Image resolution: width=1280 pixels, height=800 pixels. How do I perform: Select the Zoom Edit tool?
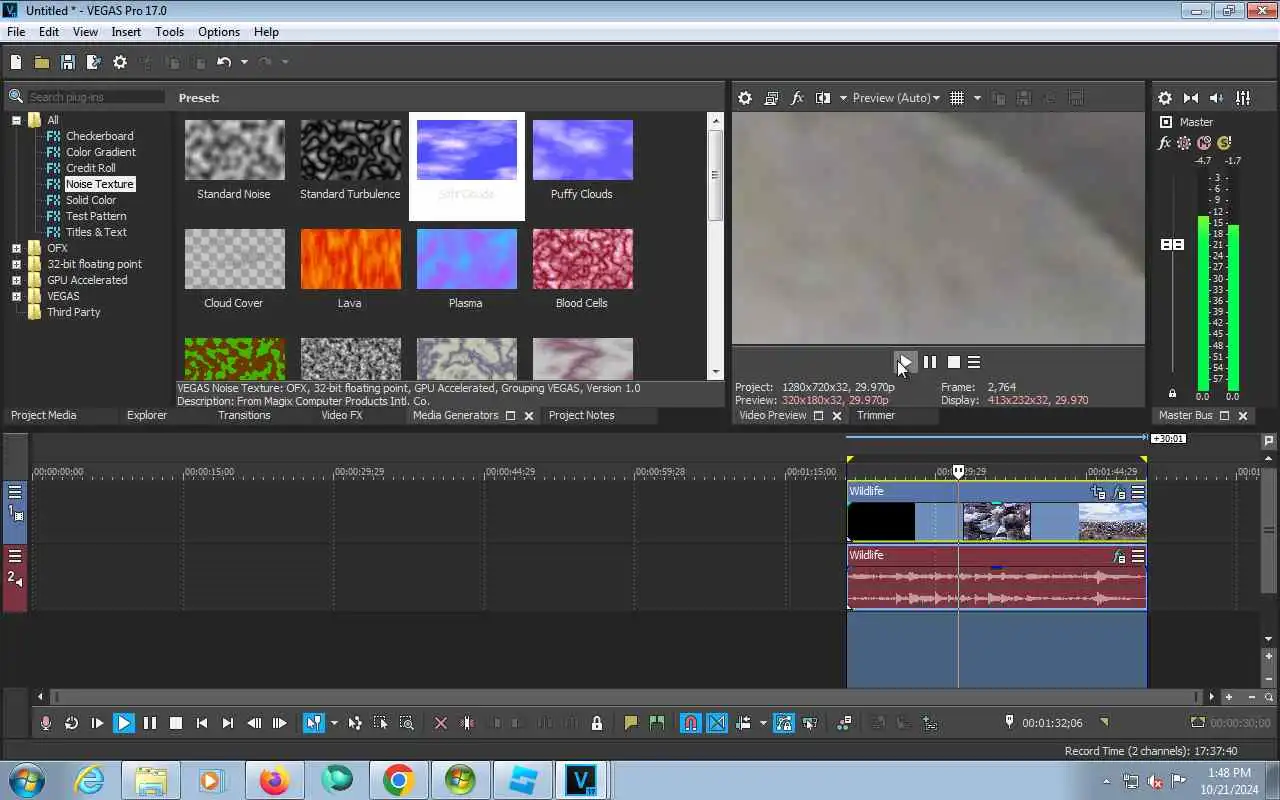click(407, 723)
